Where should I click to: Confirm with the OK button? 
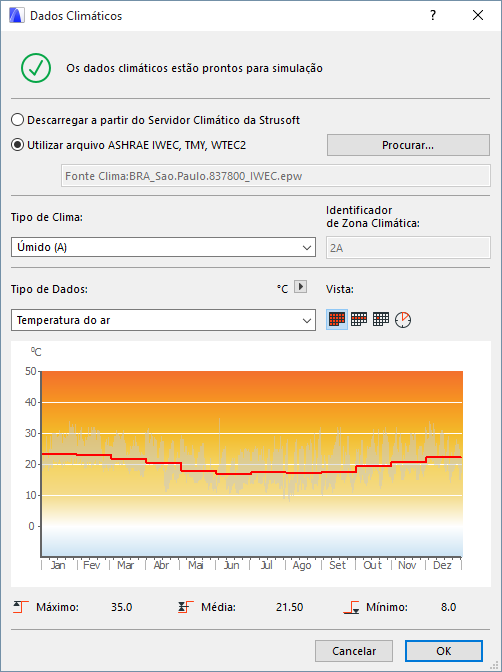(x=444, y=651)
